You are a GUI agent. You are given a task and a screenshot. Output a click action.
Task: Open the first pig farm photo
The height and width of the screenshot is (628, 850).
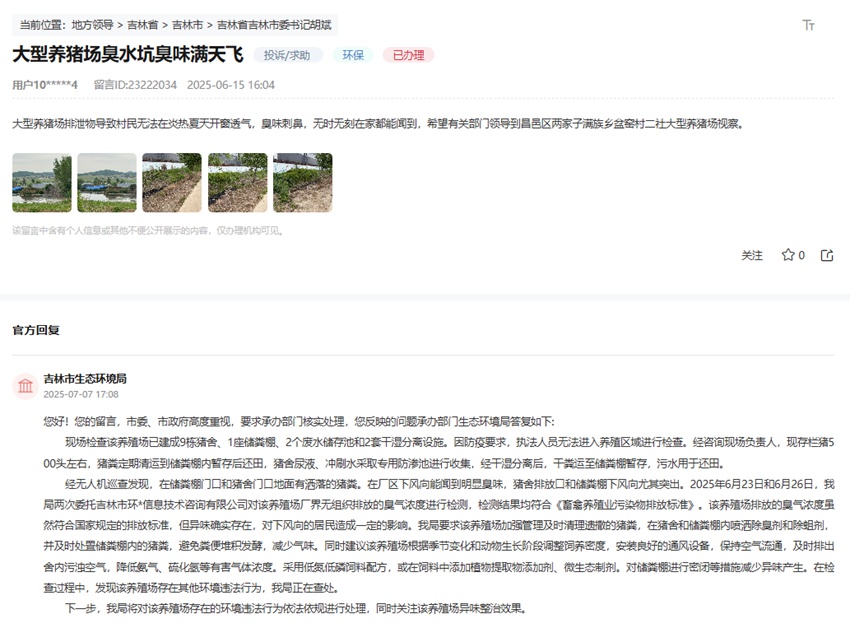(42, 180)
